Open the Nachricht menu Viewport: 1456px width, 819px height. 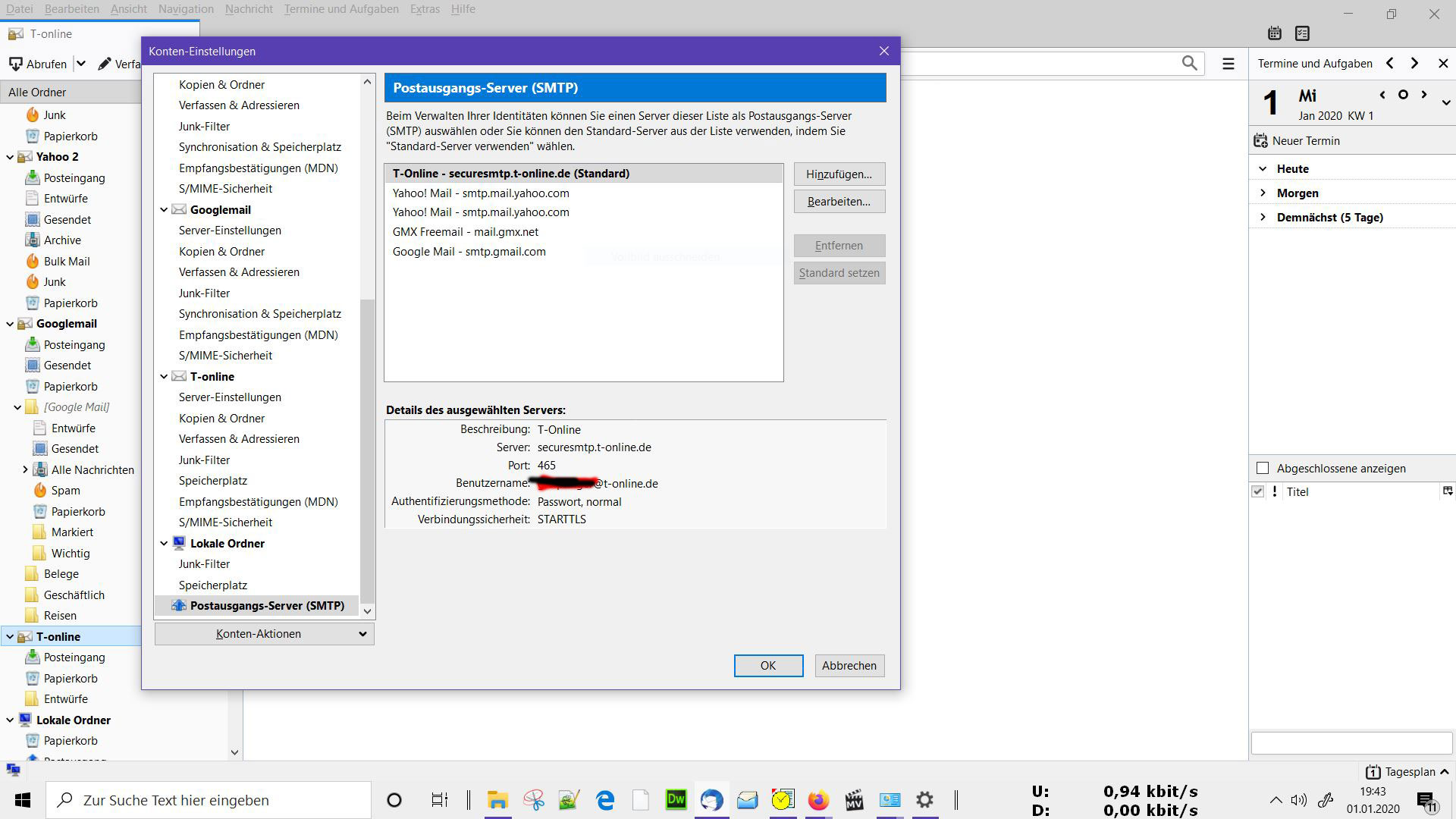pyautogui.click(x=249, y=9)
